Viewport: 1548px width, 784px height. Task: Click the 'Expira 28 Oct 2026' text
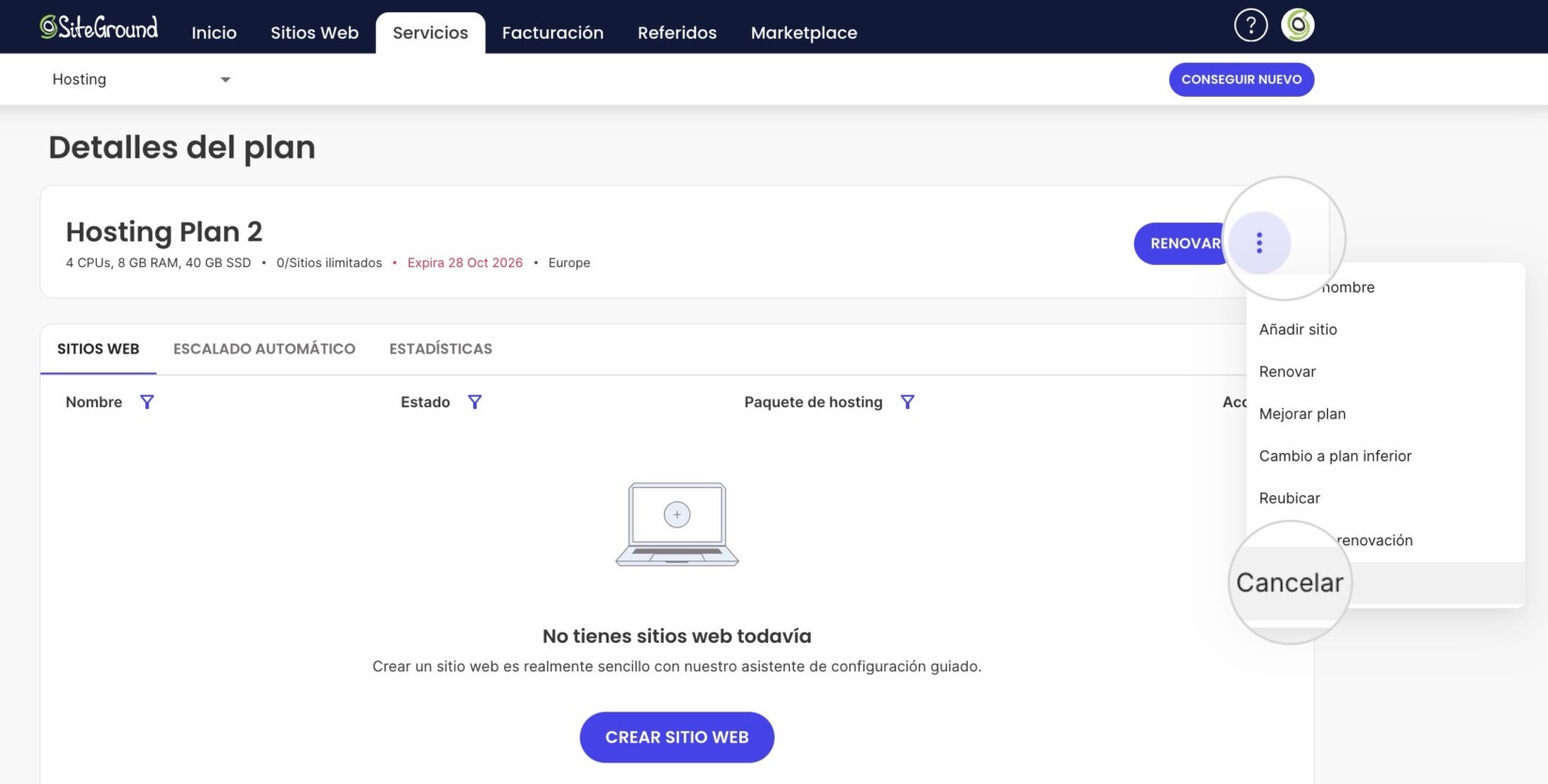coord(465,263)
